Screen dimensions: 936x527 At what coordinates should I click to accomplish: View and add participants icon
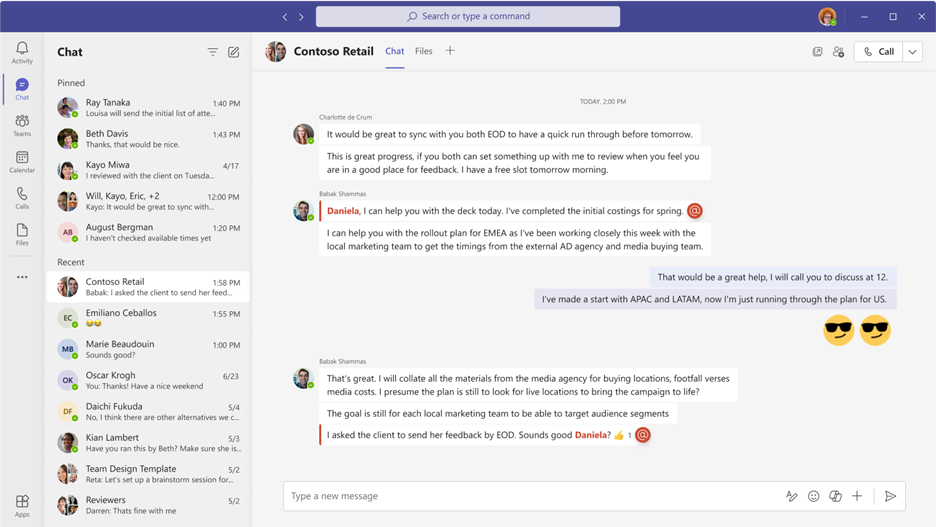coord(839,52)
